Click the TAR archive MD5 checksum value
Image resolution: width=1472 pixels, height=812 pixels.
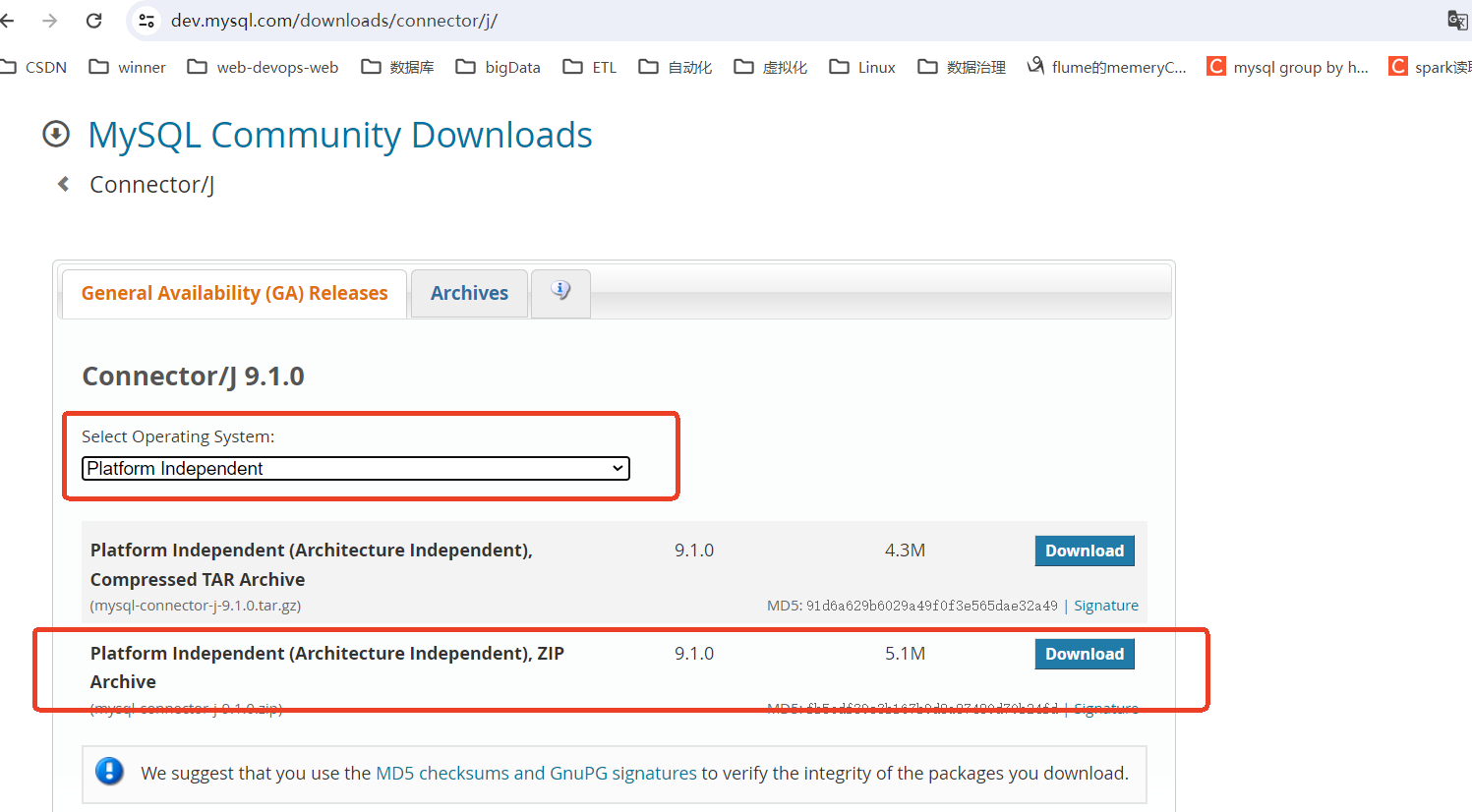932,606
